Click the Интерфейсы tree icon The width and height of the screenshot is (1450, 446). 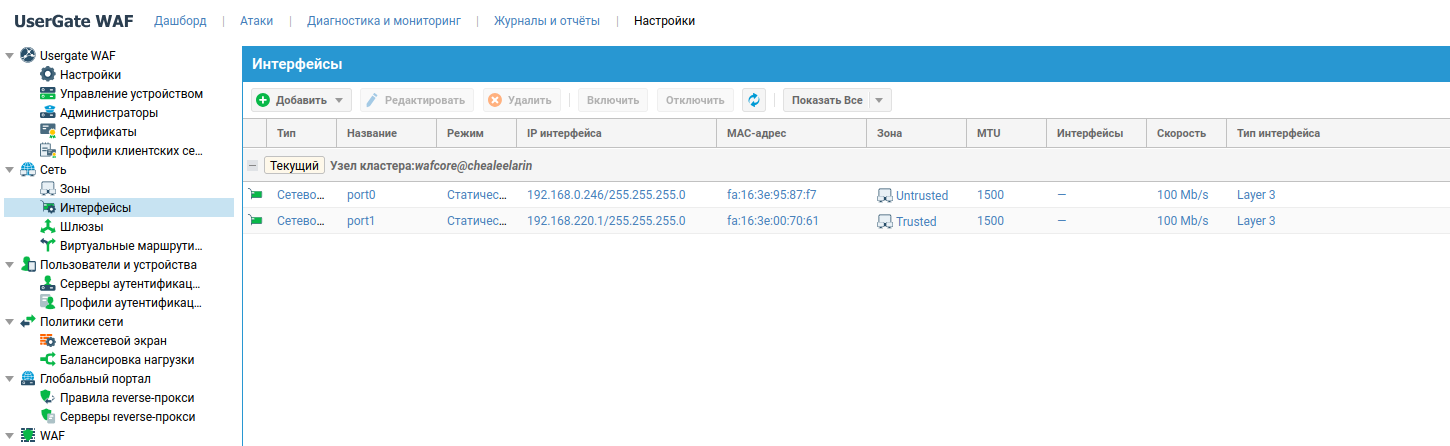click(47, 207)
